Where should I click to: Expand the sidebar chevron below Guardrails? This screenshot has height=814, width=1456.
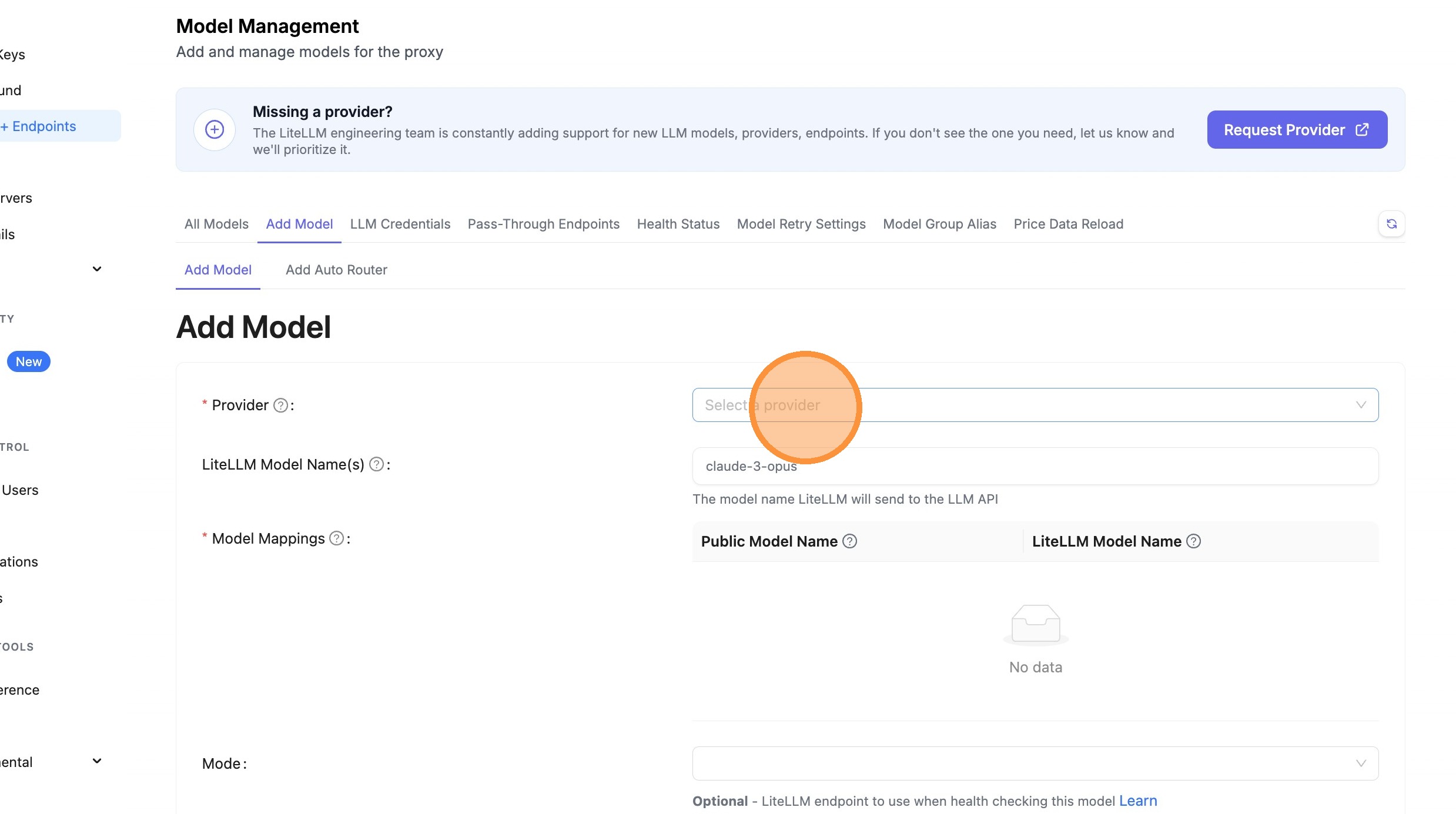[97, 269]
